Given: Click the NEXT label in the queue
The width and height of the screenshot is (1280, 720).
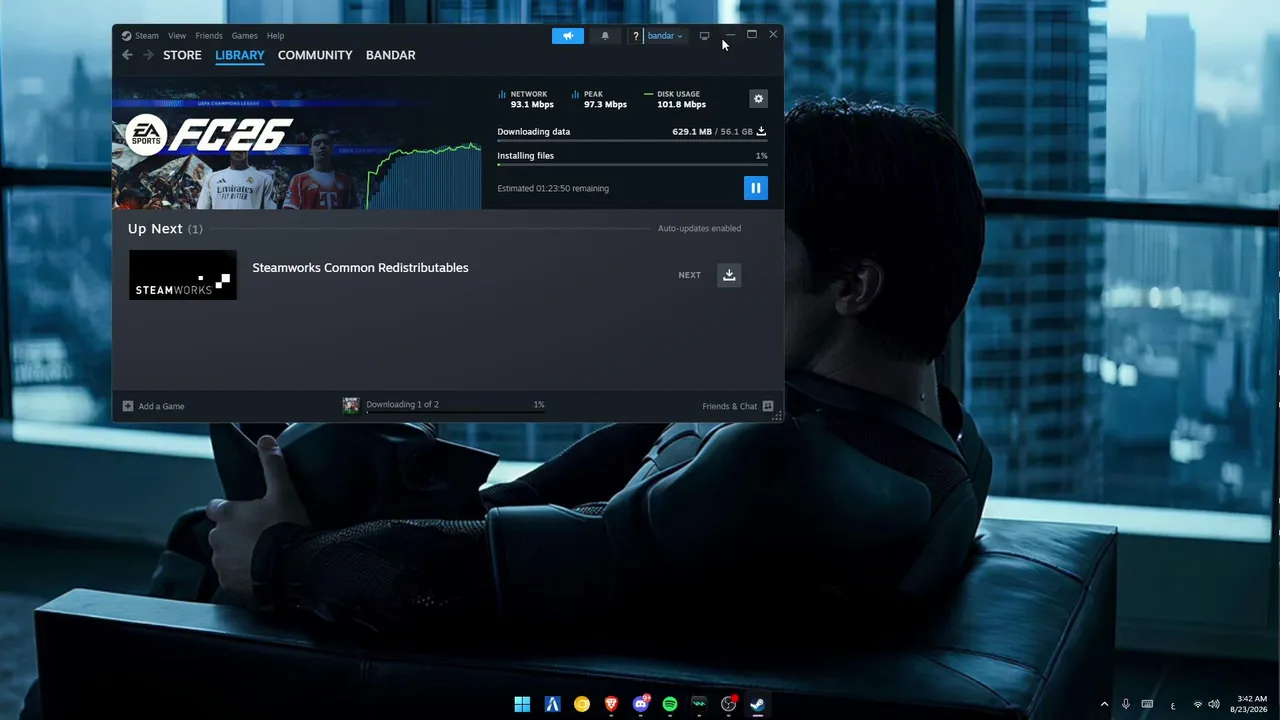Looking at the screenshot, I should click(690, 275).
